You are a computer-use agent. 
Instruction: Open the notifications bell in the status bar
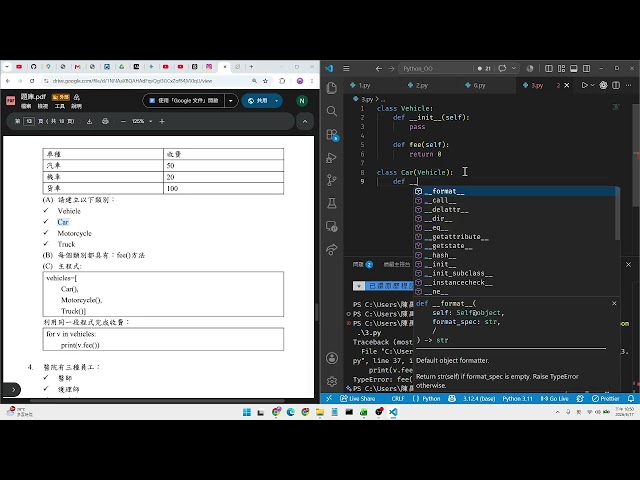point(631,398)
